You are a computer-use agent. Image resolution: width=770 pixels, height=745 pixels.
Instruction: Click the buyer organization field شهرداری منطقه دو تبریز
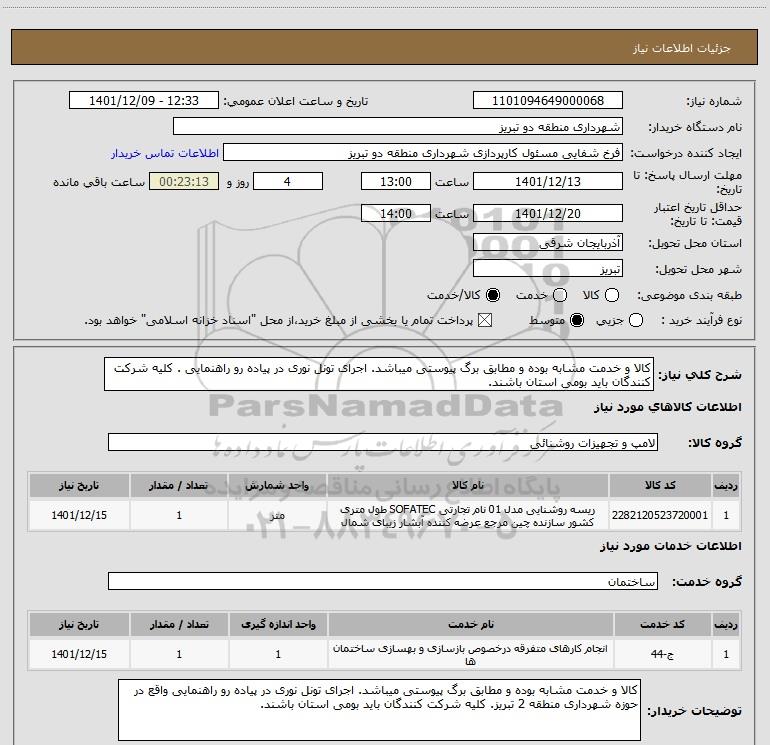pos(398,126)
